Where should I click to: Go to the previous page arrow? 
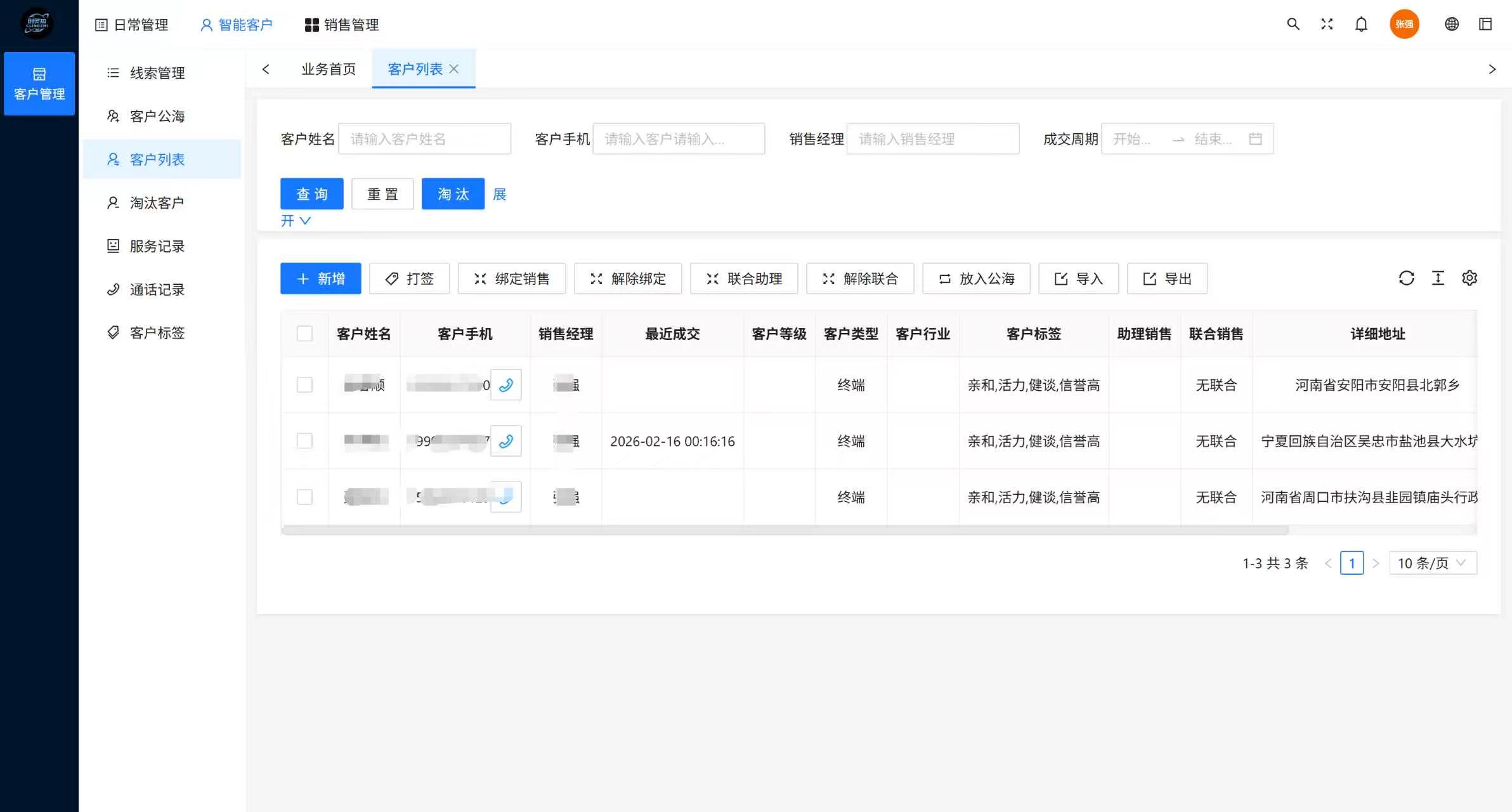pyautogui.click(x=1328, y=563)
